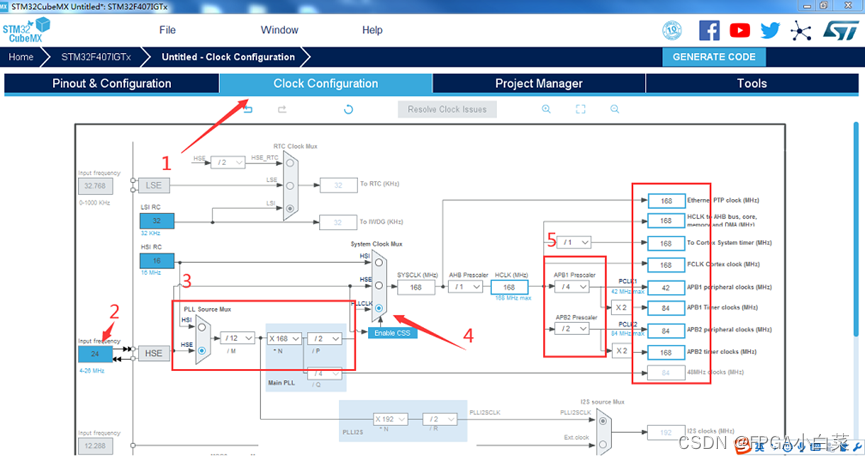Select HSI in PLL Source Mux

[202, 327]
